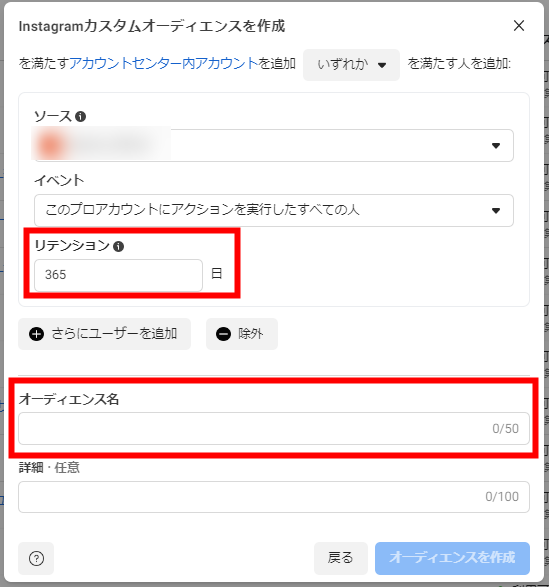
Task: Click the オーディエンスを作成 button
Action: (x=452, y=558)
